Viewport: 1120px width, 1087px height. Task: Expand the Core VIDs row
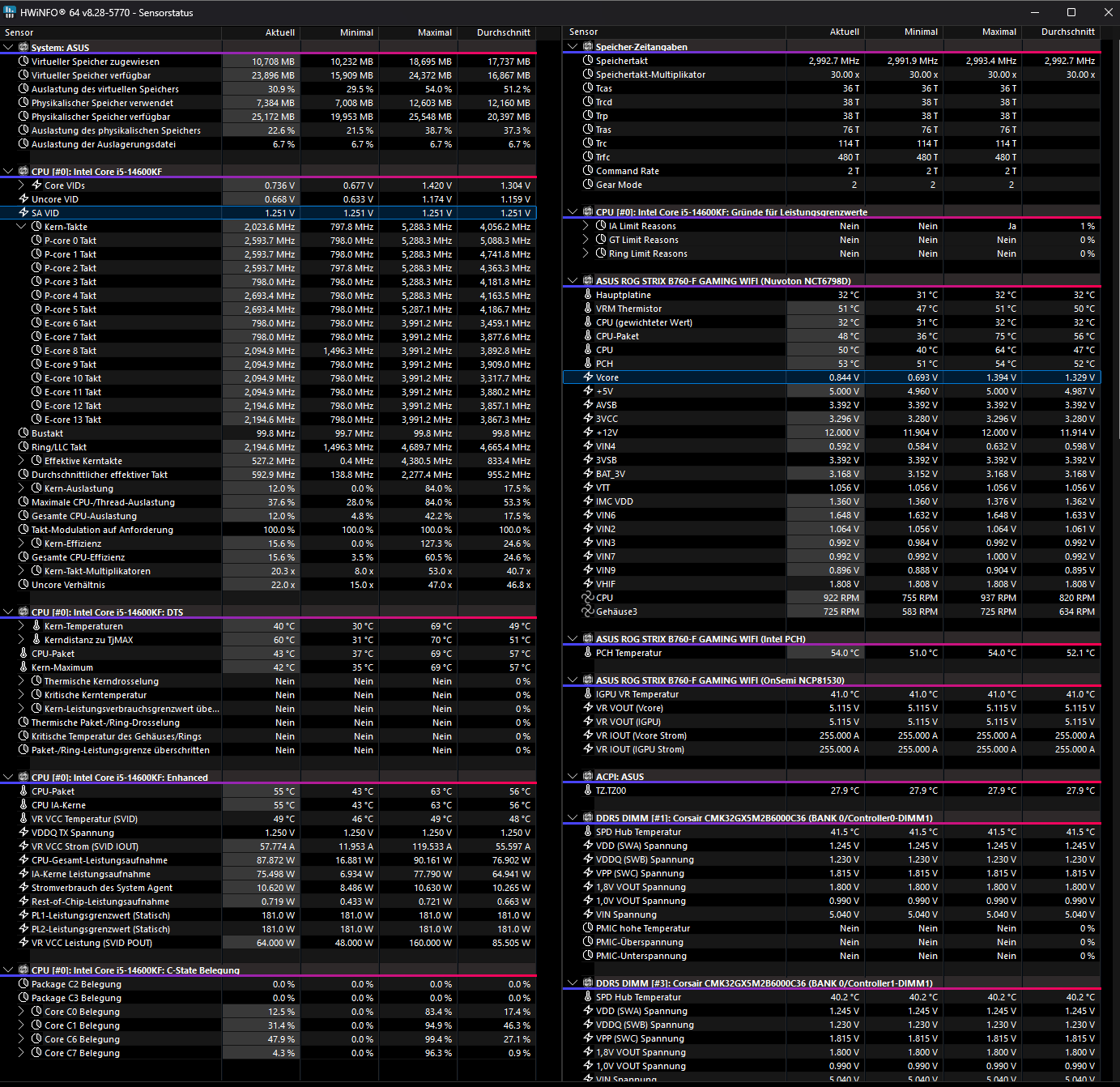point(22,185)
